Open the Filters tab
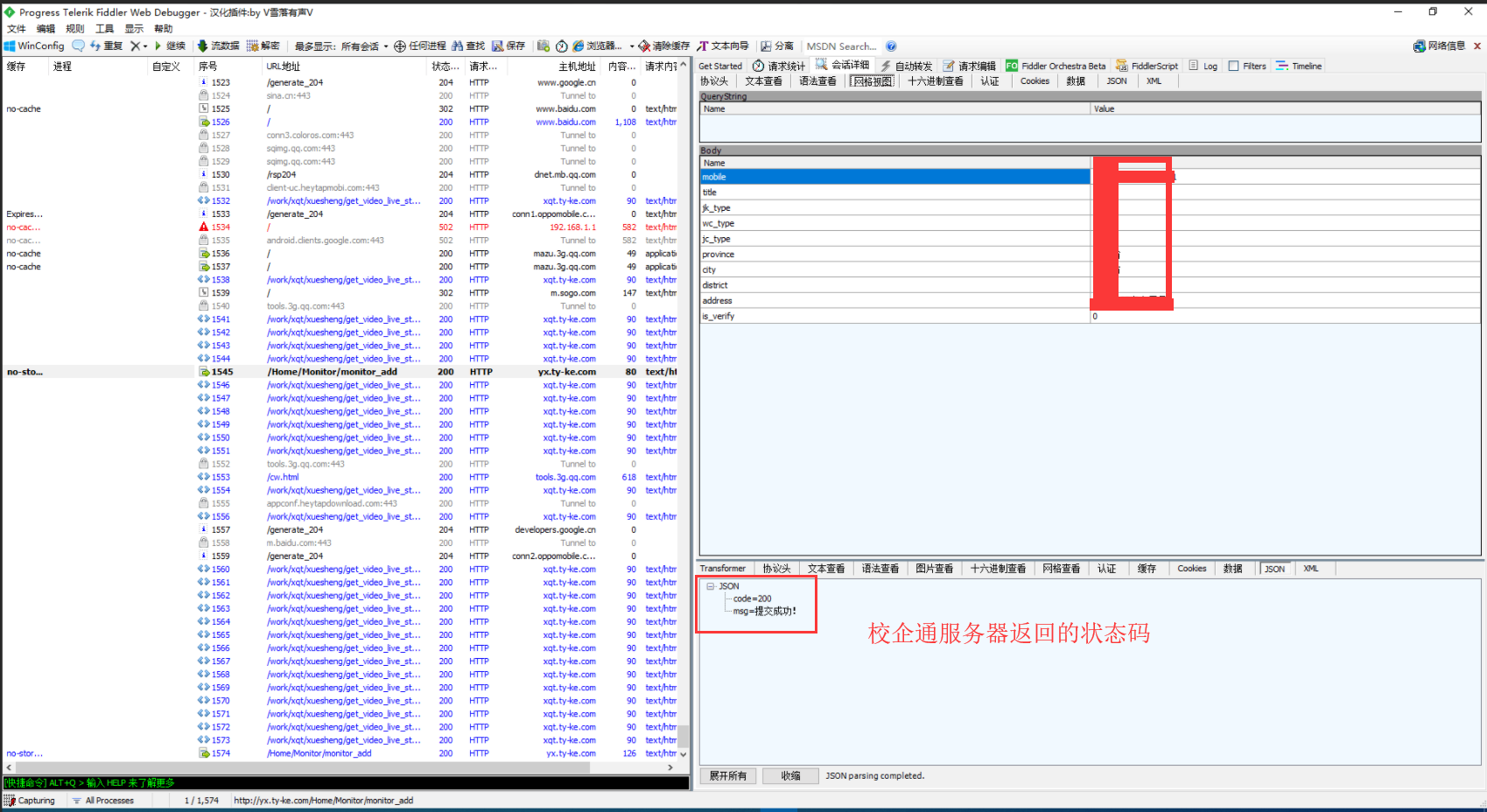 1246,66
